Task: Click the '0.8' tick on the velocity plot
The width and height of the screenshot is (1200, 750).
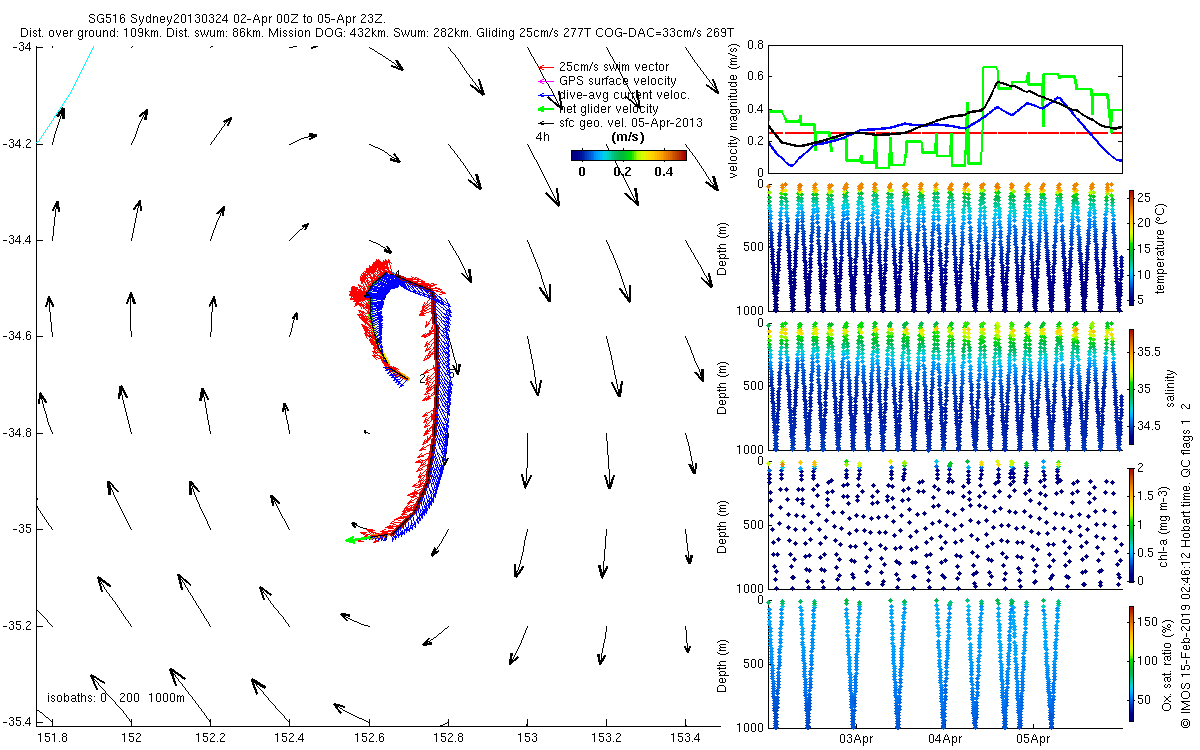Action: tap(754, 46)
